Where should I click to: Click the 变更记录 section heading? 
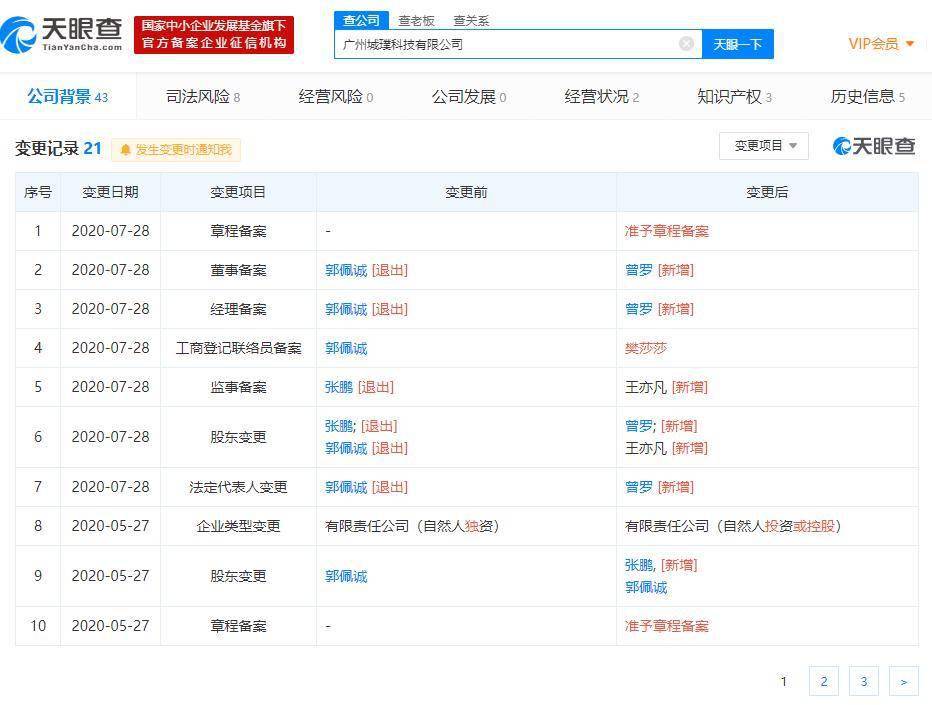coord(58,148)
